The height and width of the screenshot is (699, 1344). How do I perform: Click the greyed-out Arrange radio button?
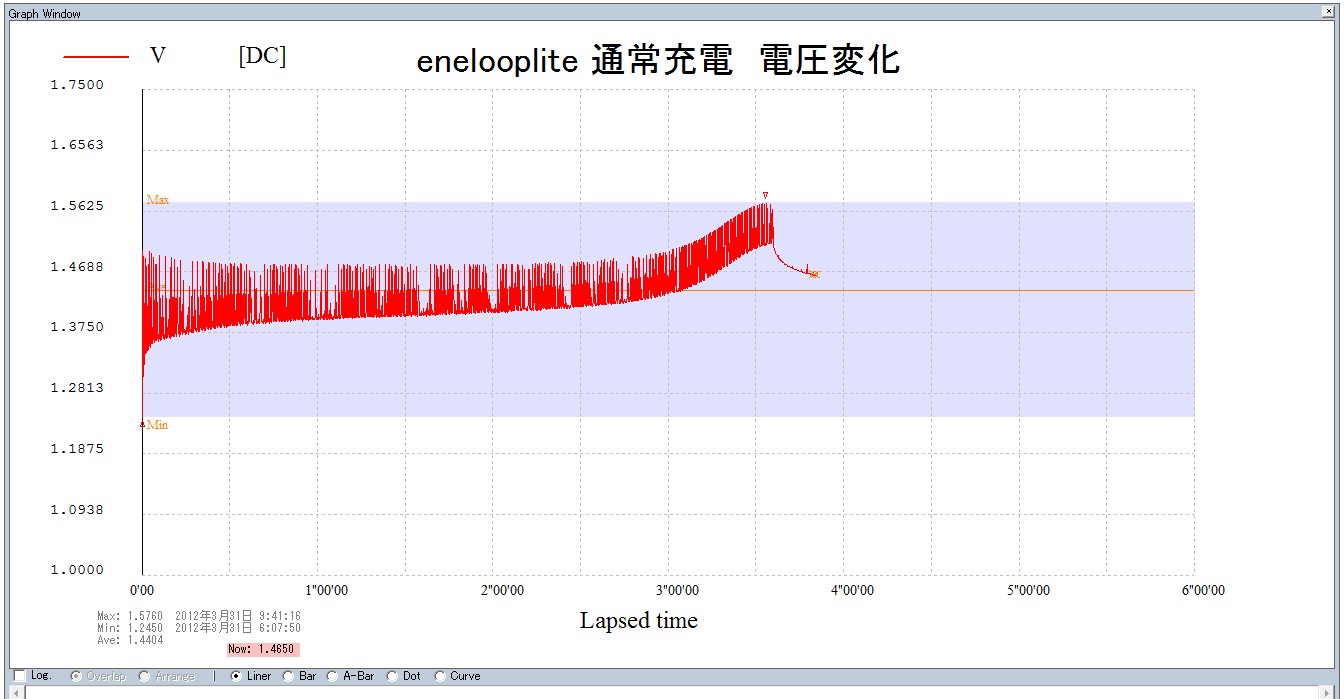(145, 676)
